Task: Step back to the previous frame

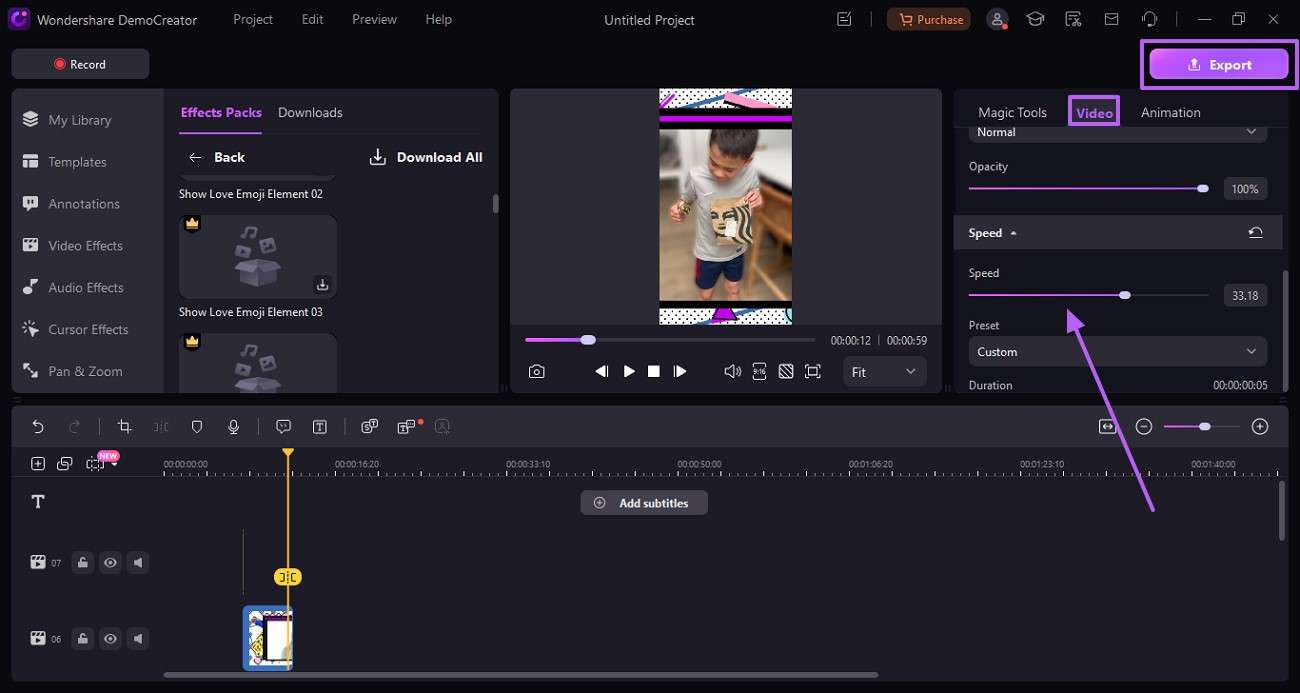Action: tap(601, 371)
